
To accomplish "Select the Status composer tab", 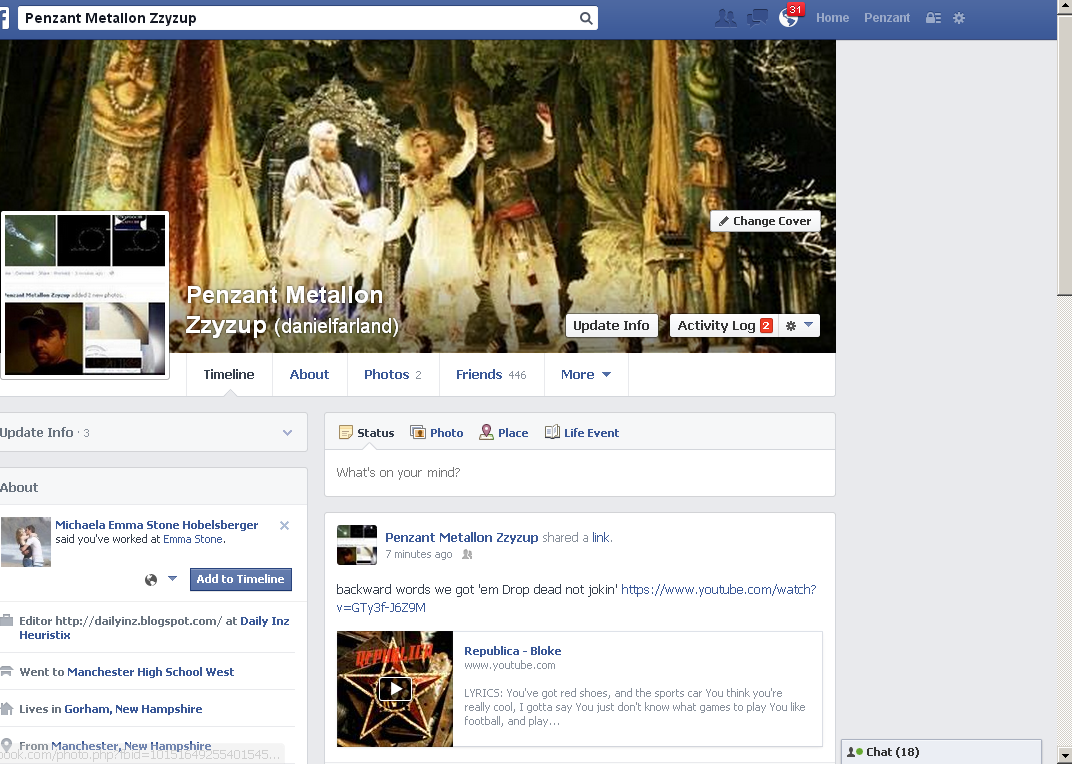I will pos(366,432).
